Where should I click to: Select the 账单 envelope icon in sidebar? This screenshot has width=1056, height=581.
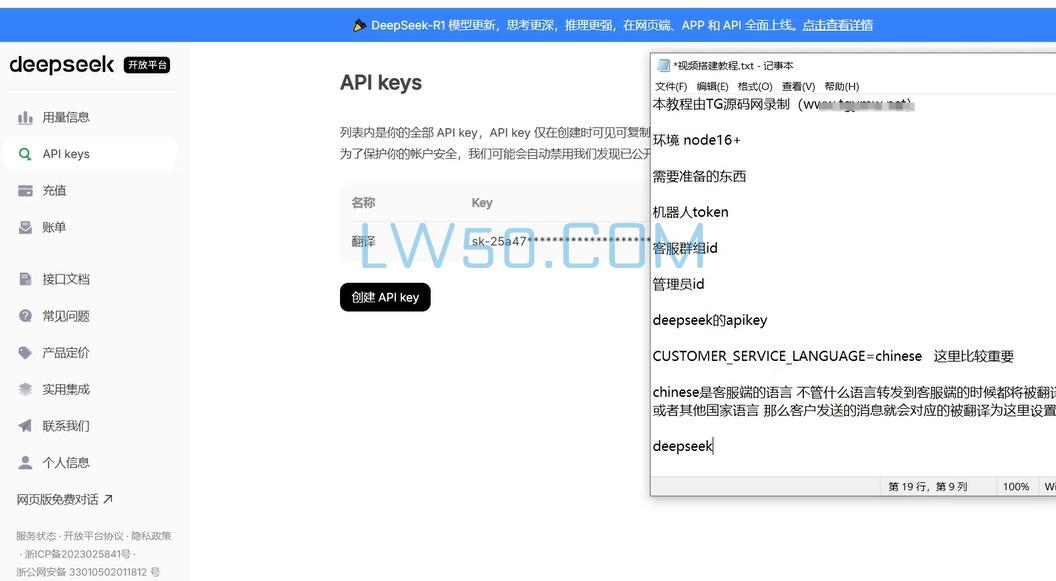[x=25, y=227]
